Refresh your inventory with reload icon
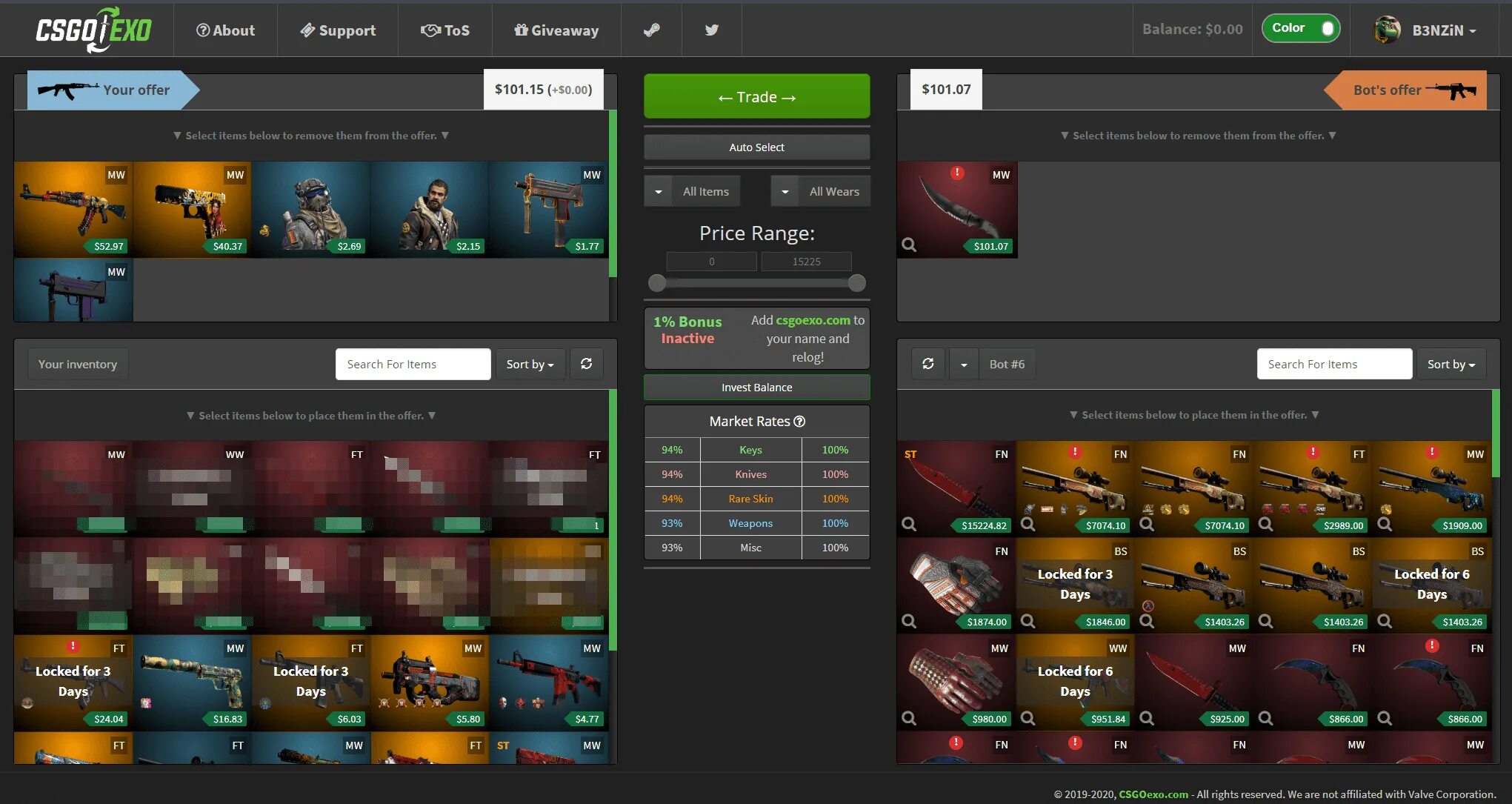 click(586, 364)
